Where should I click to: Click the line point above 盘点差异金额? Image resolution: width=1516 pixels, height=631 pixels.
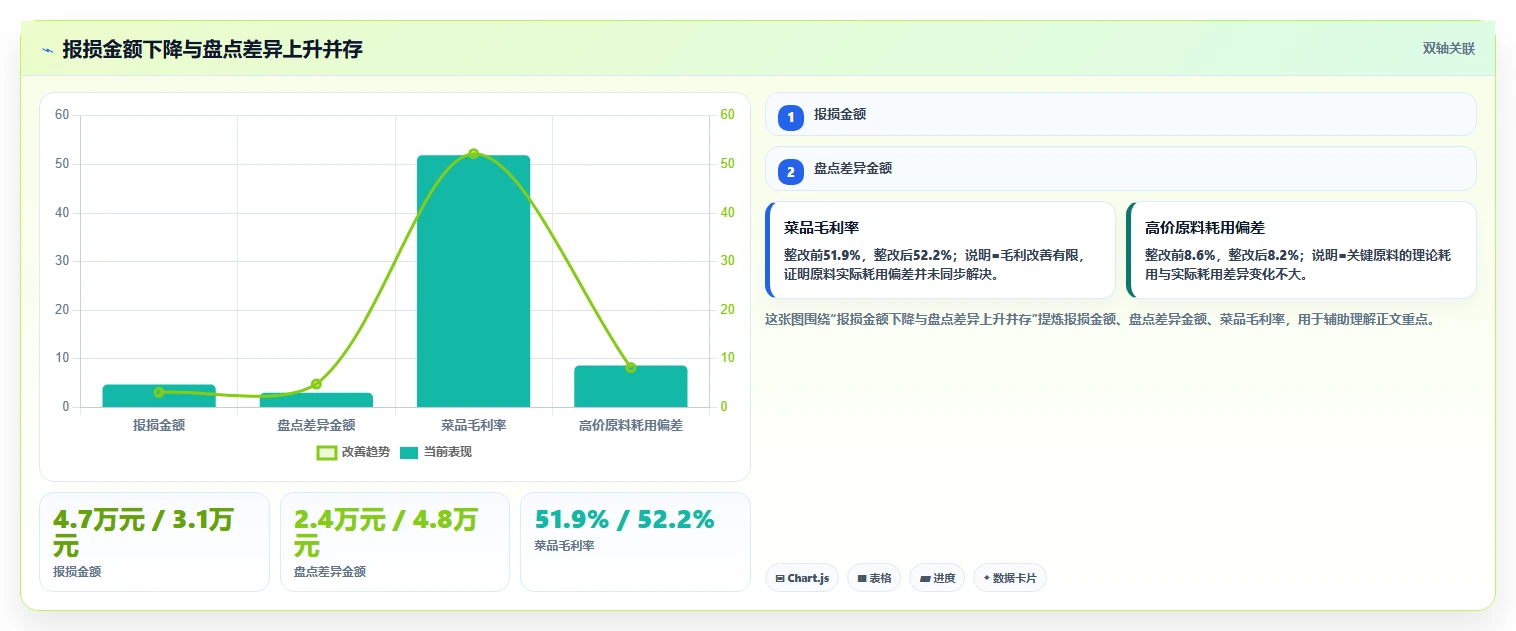316,384
